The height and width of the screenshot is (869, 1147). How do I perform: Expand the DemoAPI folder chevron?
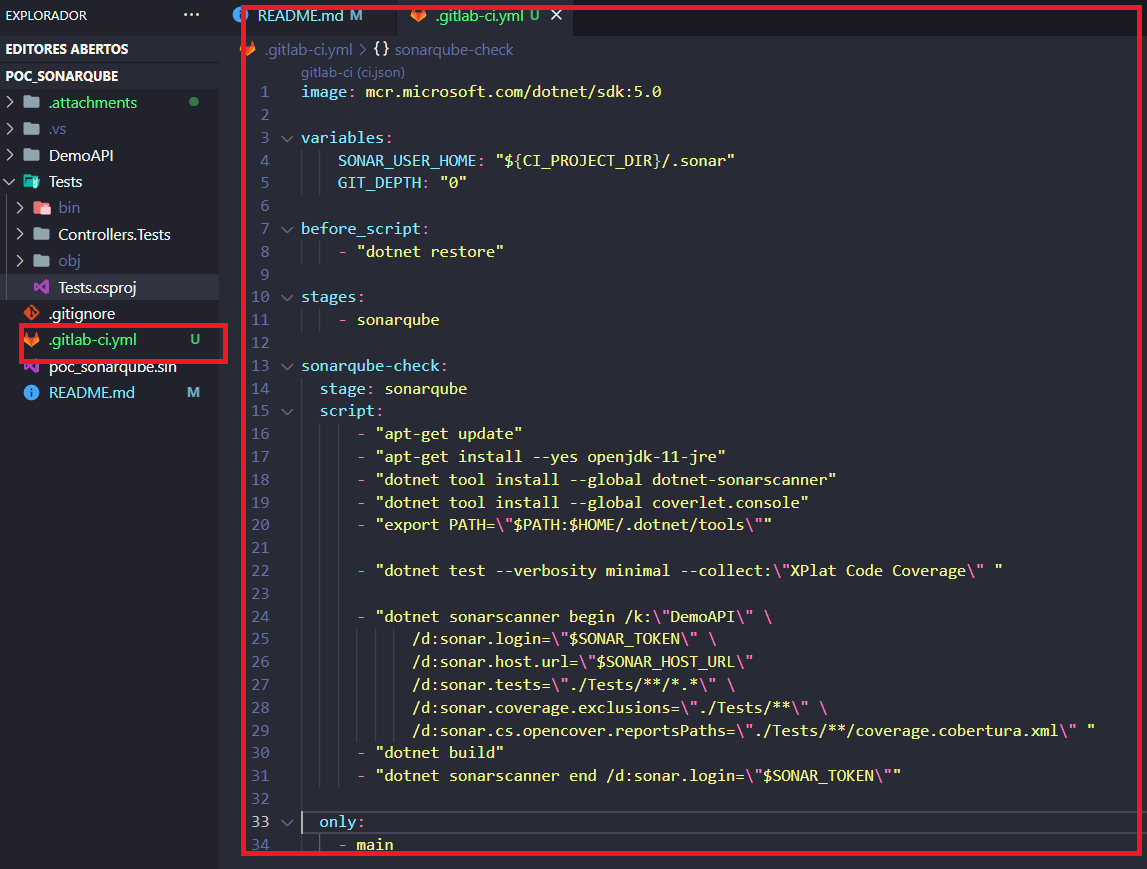point(10,155)
